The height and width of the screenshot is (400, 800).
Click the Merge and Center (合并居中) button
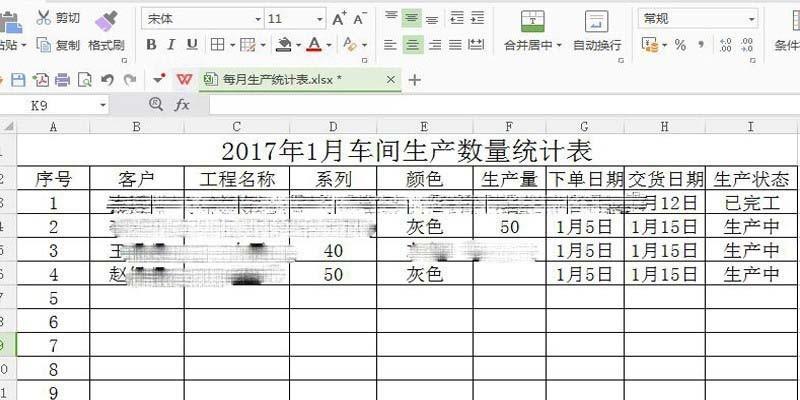tap(534, 30)
